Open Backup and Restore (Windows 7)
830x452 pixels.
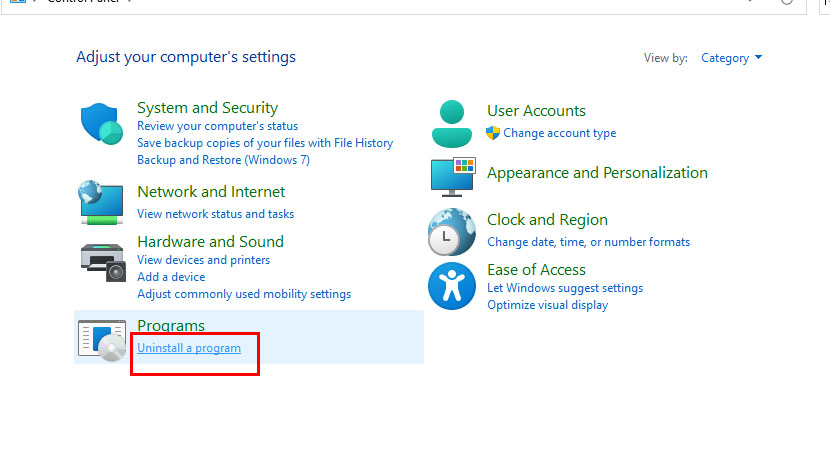[x=223, y=160]
